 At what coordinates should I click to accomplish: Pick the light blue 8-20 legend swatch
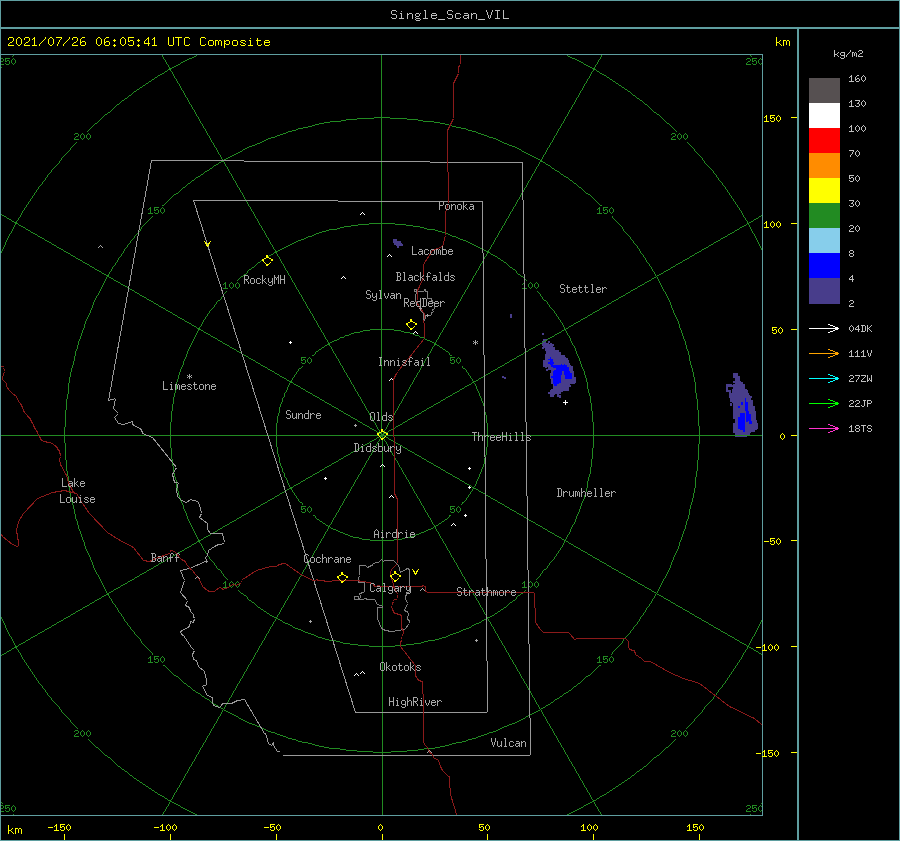click(x=824, y=241)
